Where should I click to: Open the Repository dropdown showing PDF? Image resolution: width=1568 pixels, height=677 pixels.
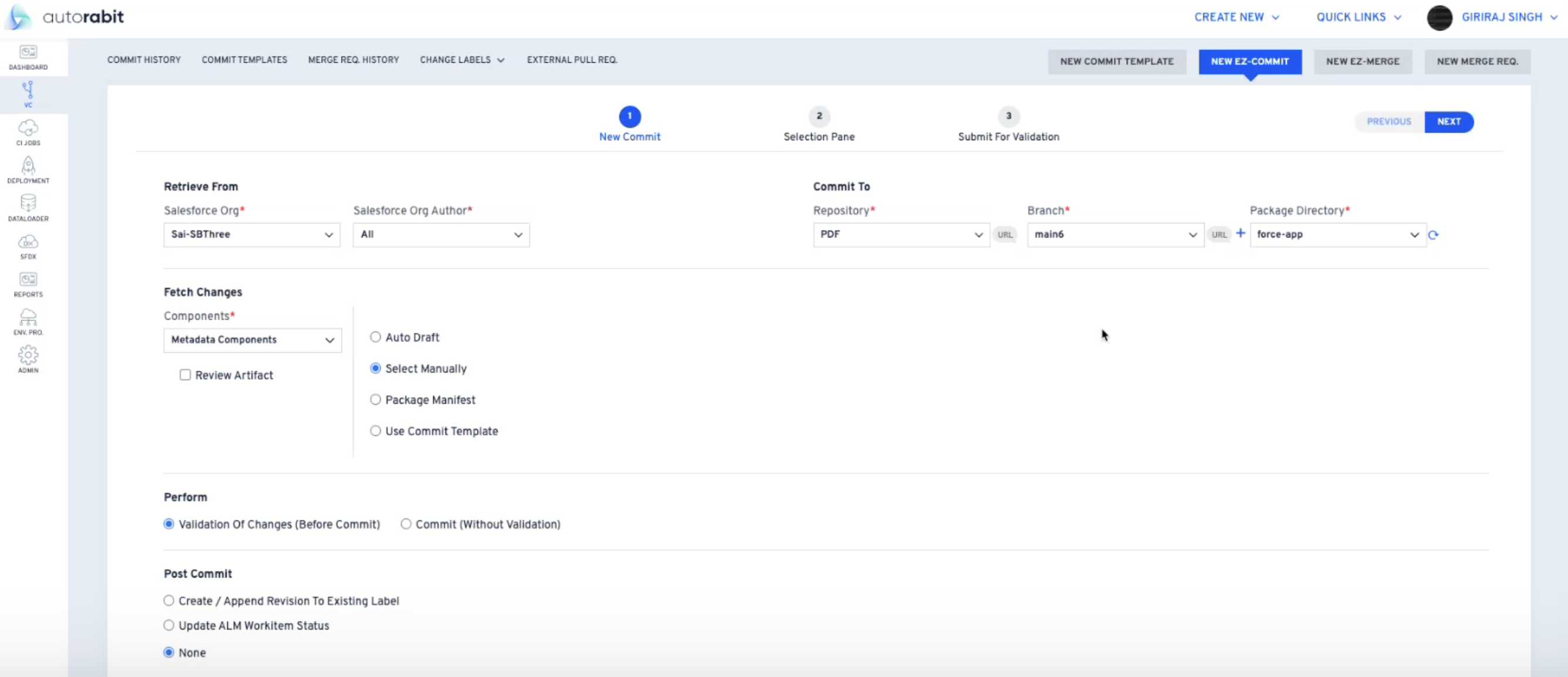pyautogui.click(x=901, y=235)
